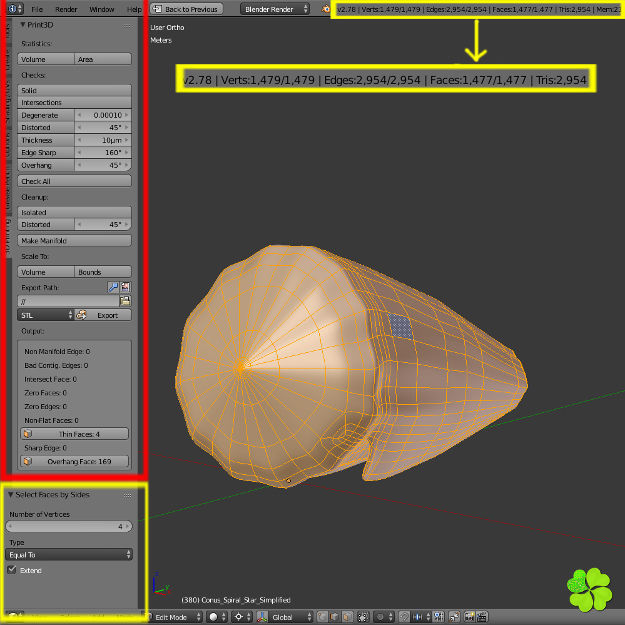
Task: Click the Print3D panel drag grip
Action: pyautogui.click(x=128, y=25)
